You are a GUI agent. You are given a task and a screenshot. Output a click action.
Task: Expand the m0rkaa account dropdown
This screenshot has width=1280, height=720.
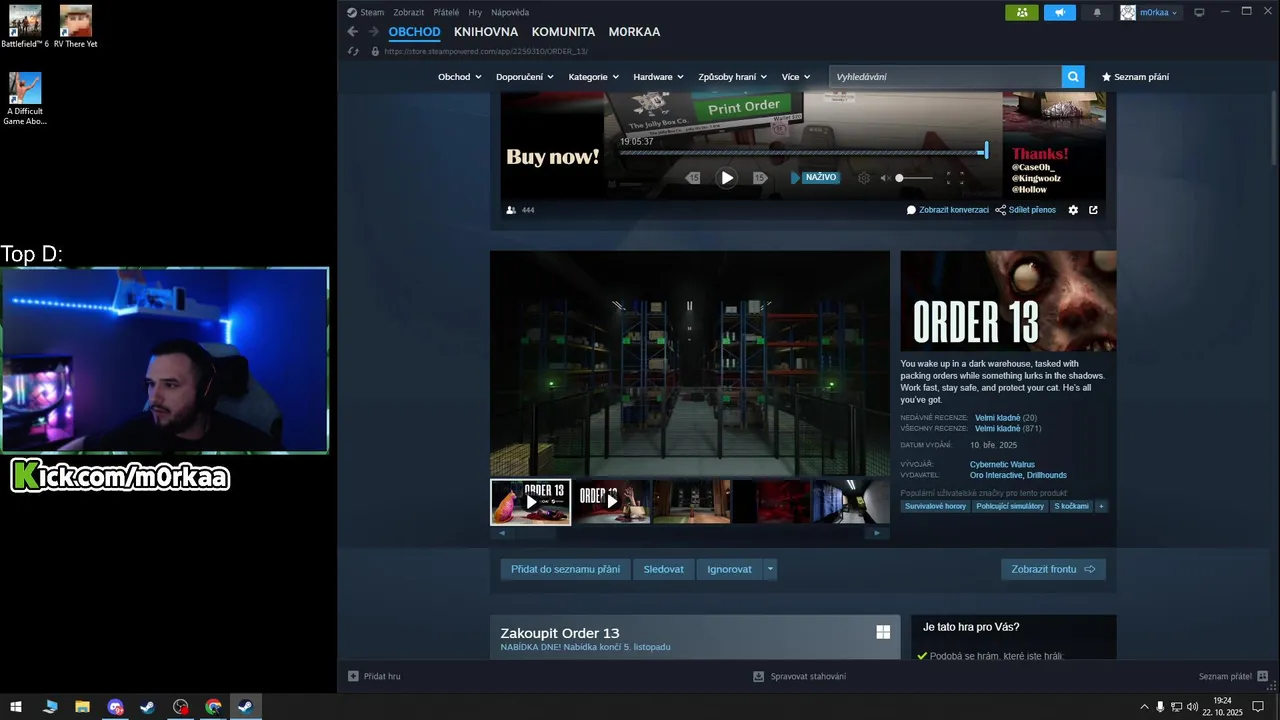(1150, 13)
